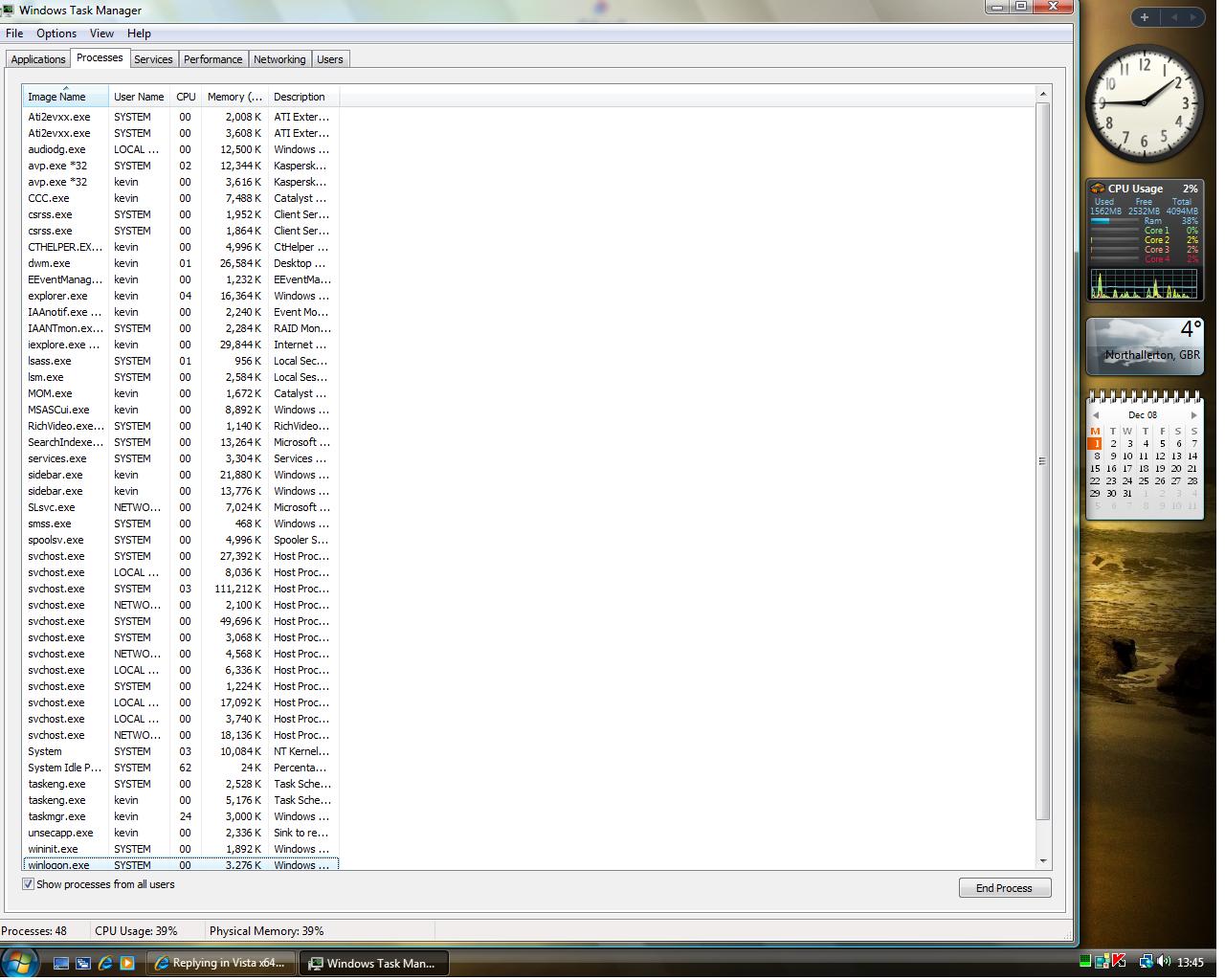Select the services.exe process row
The width and height of the screenshot is (1225, 980).
(180, 458)
